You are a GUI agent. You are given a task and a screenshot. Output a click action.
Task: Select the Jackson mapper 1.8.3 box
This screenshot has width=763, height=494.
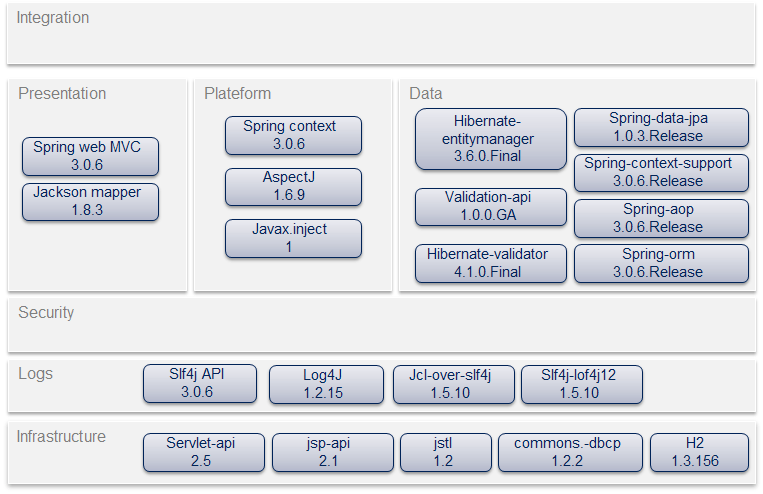point(90,201)
